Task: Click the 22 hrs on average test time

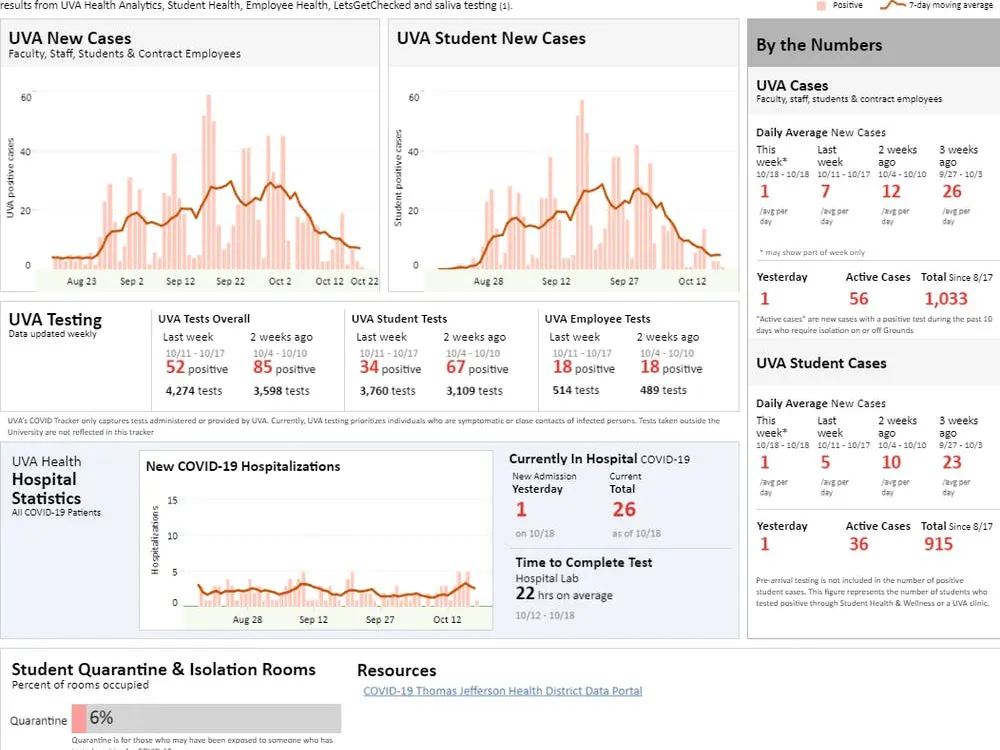Action: [x=526, y=594]
